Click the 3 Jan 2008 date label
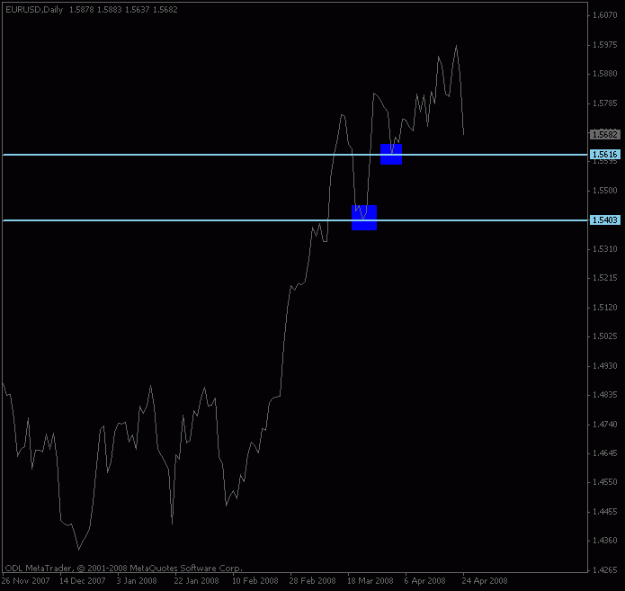The width and height of the screenshot is (625, 591). (137, 581)
